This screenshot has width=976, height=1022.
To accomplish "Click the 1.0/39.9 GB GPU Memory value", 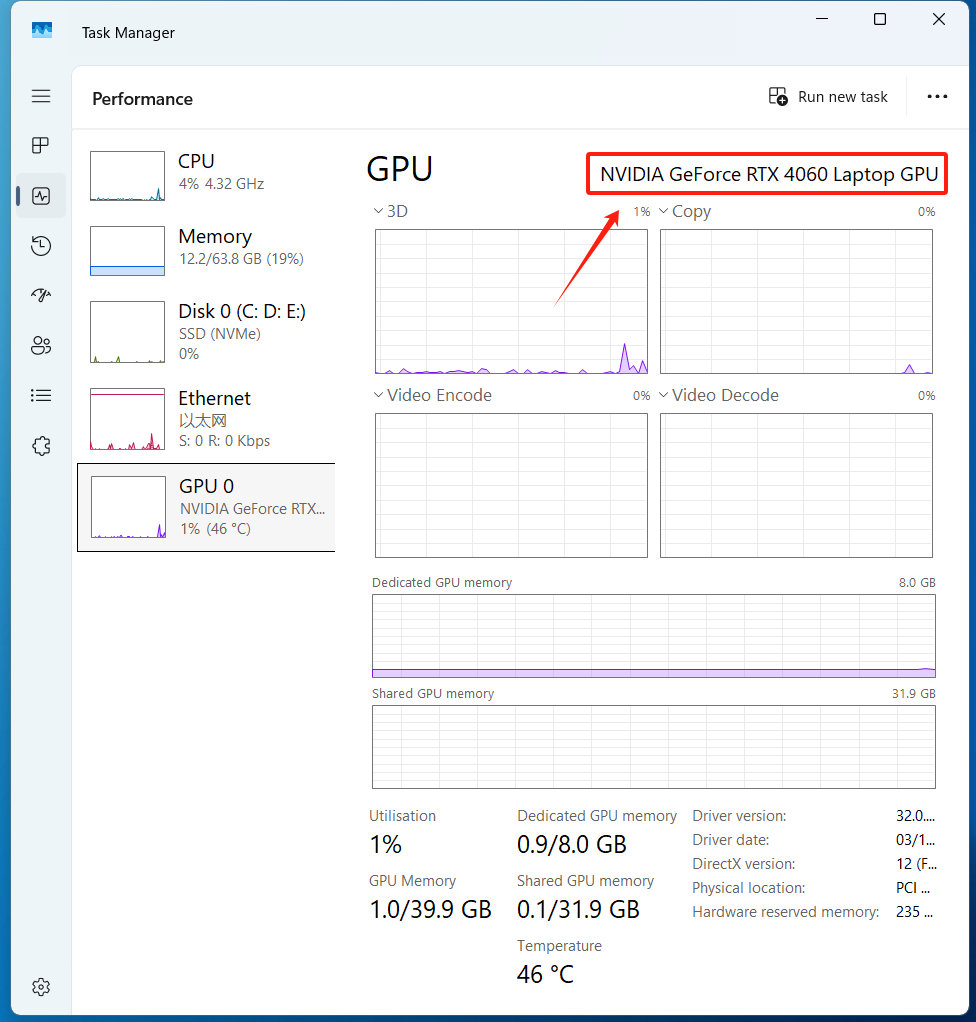I will point(430,909).
